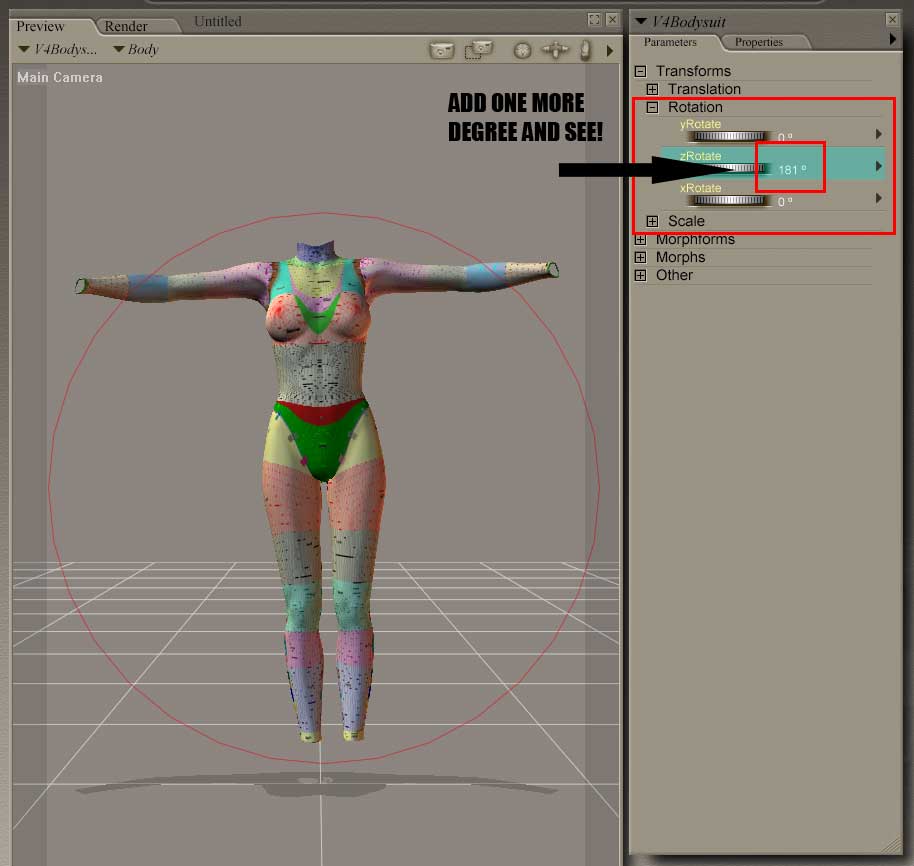The height and width of the screenshot is (866, 914).
Task: Click the Render camera icon in the preview toolbar
Action: [x=441, y=50]
